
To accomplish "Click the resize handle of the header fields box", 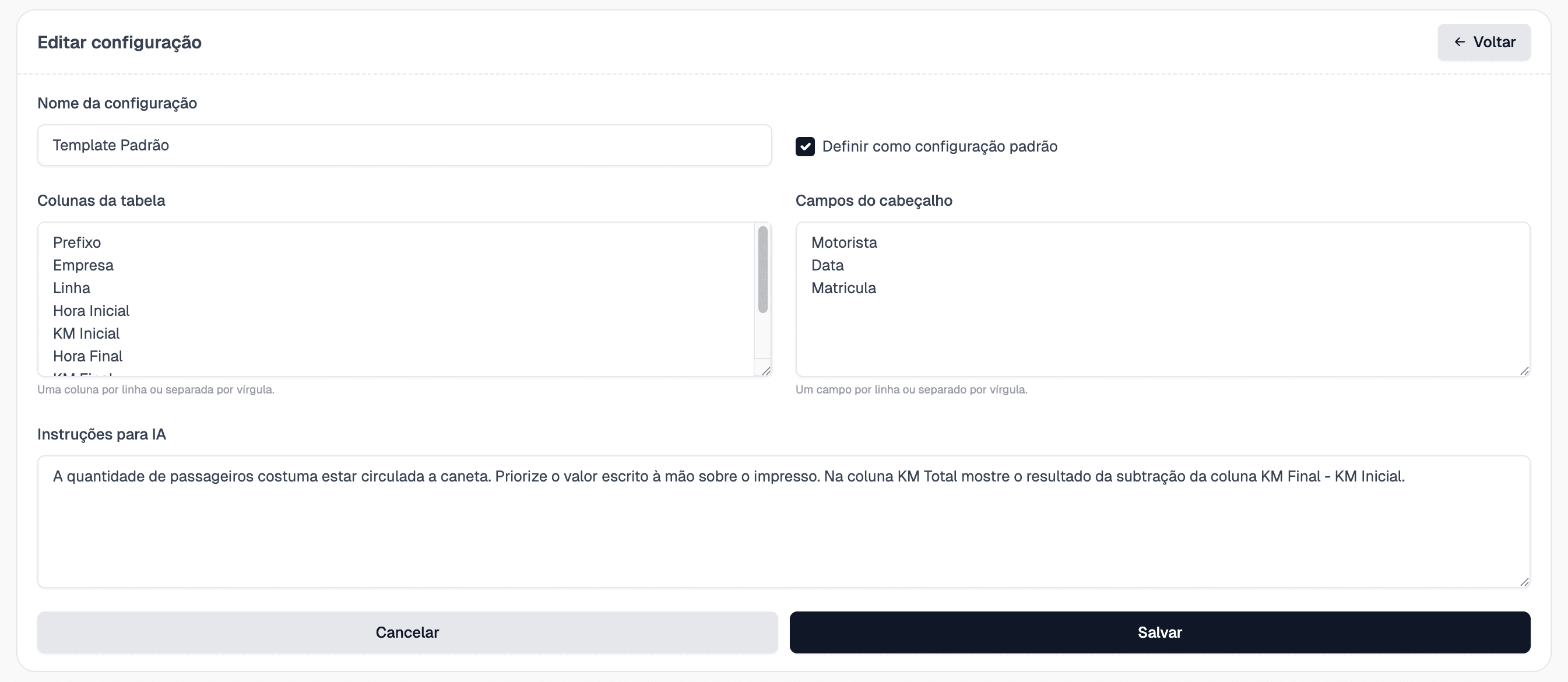I will click(1524, 371).
